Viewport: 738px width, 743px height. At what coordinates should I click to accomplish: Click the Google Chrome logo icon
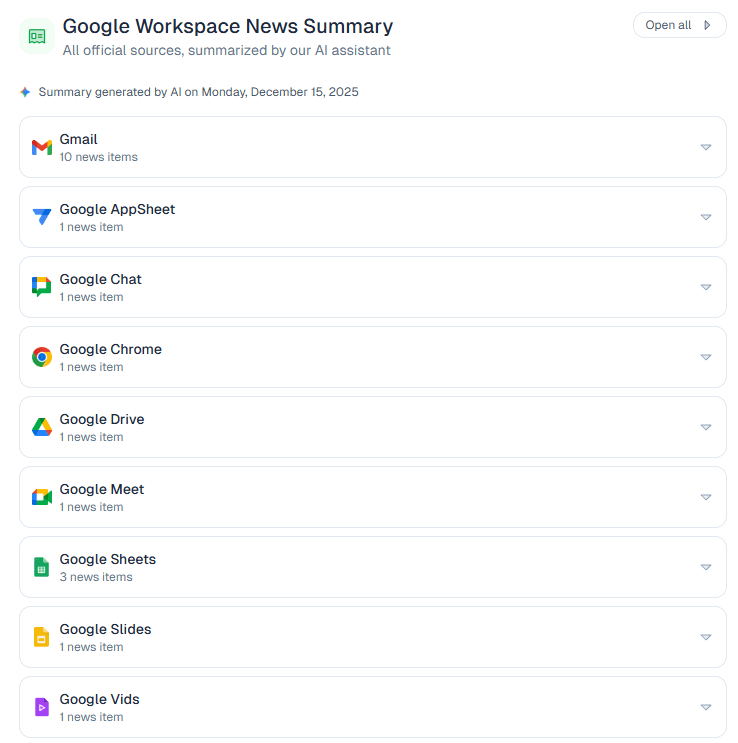pos(41,357)
